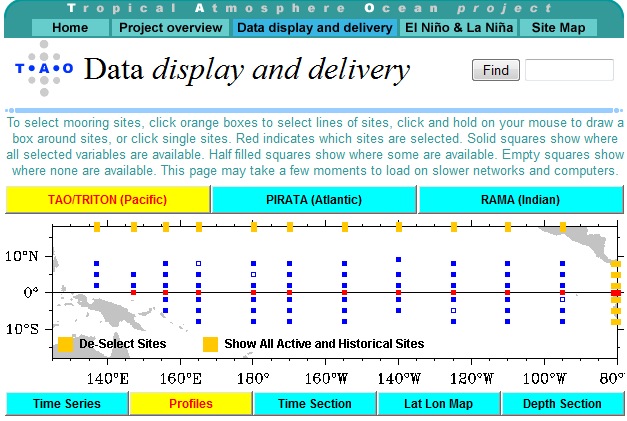This screenshot has width=627, height=421.
Task: Click the orange line-select box at 147°E
Action: coord(134,227)
